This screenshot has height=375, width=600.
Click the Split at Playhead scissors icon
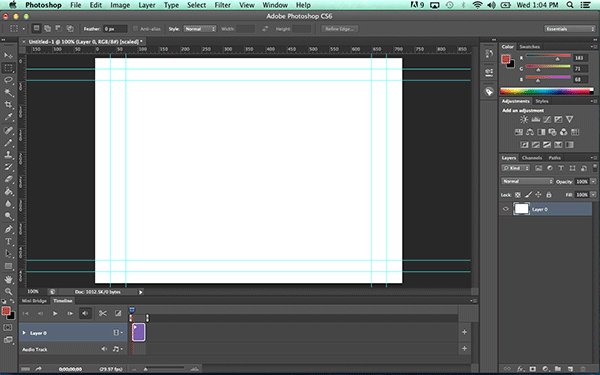103,313
